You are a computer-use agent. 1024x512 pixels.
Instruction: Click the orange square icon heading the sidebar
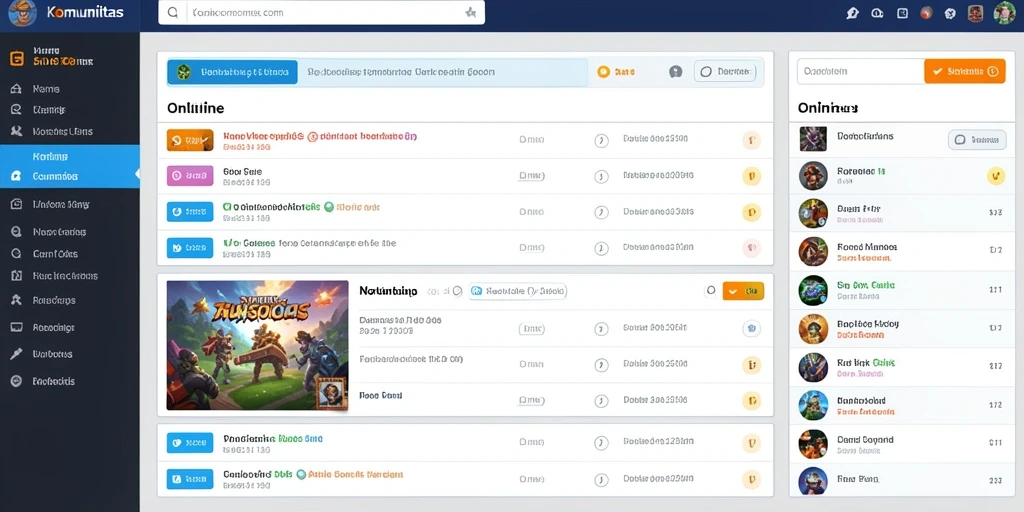tap(17, 58)
